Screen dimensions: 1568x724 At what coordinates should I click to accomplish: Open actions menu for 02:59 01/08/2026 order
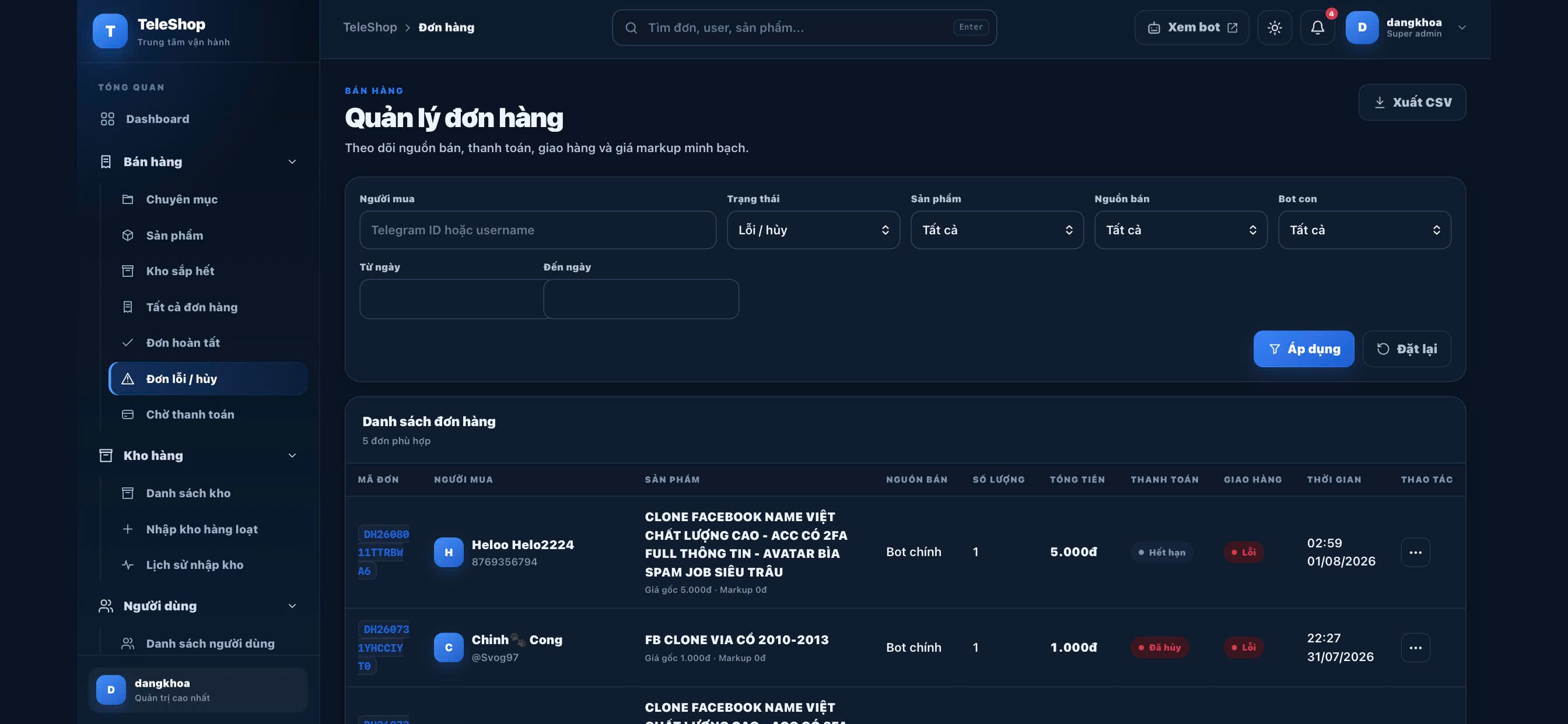click(1415, 553)
